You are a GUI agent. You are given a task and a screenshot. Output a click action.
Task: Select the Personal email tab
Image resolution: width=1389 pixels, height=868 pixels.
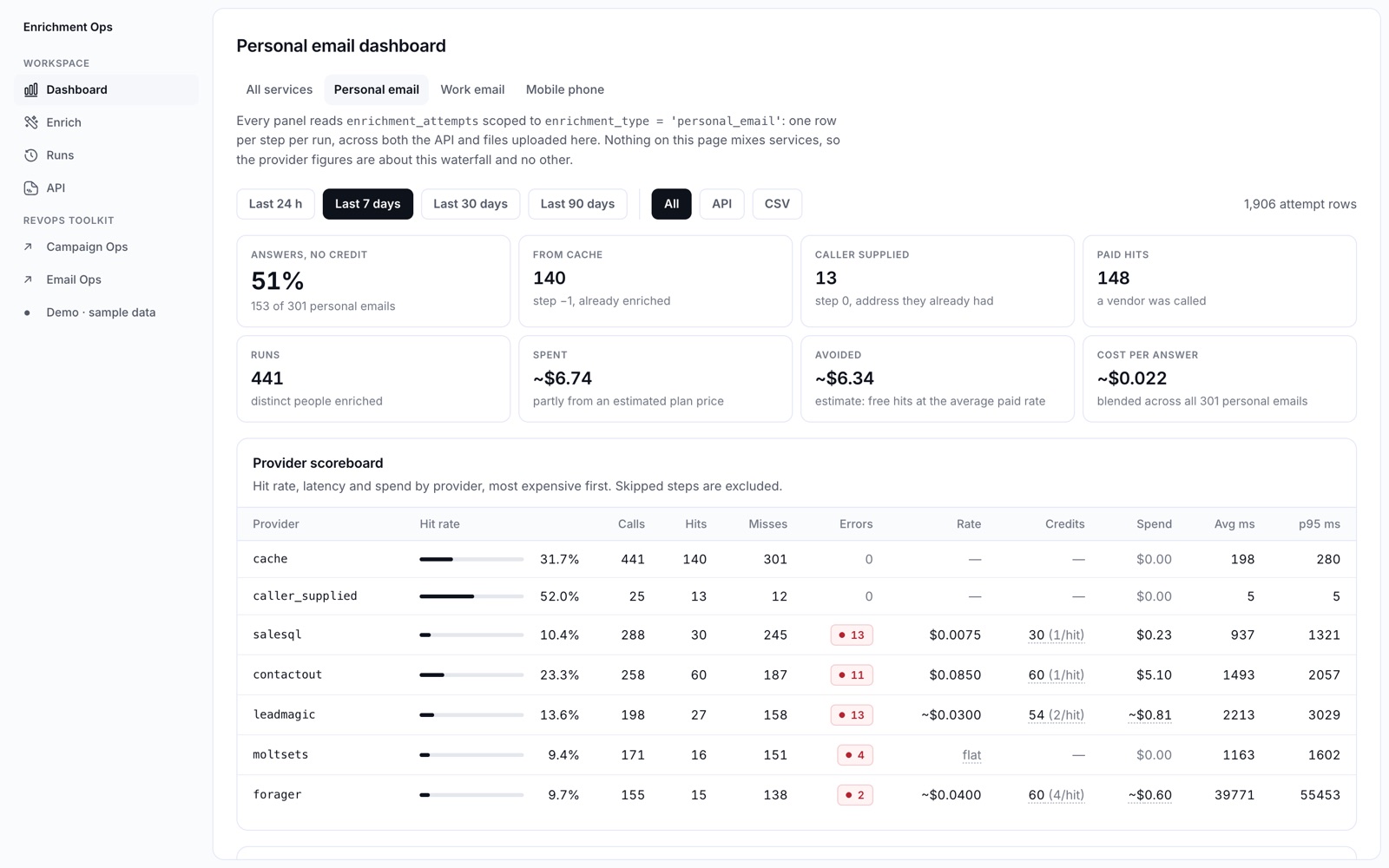377,89
